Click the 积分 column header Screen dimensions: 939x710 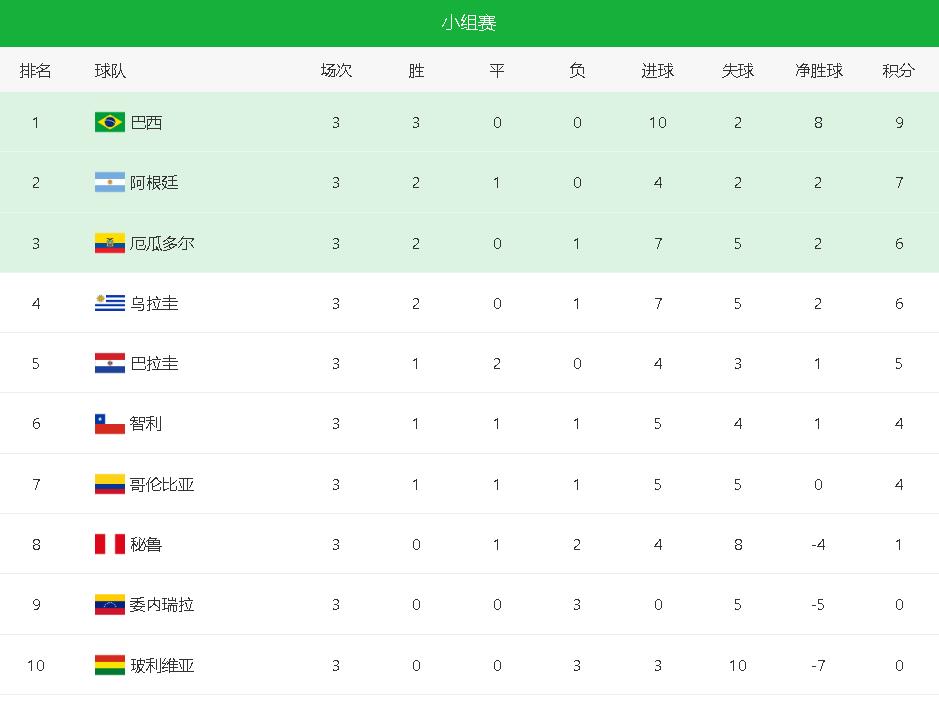[898, 71]
